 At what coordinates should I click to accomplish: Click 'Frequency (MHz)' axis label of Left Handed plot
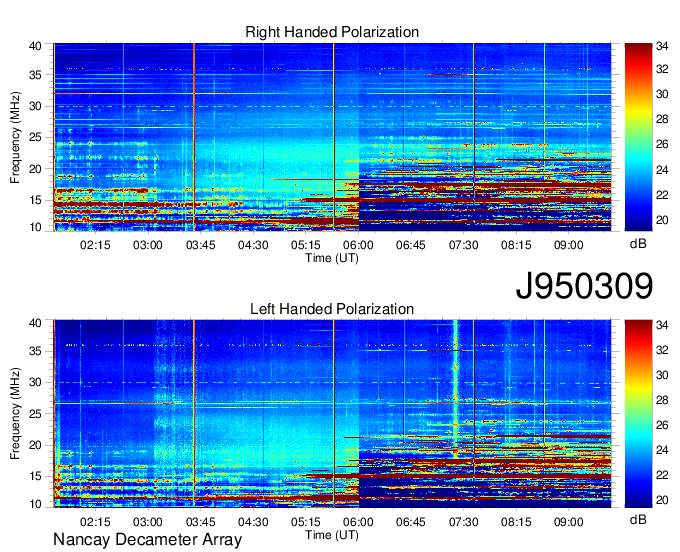tap(15, 414)
